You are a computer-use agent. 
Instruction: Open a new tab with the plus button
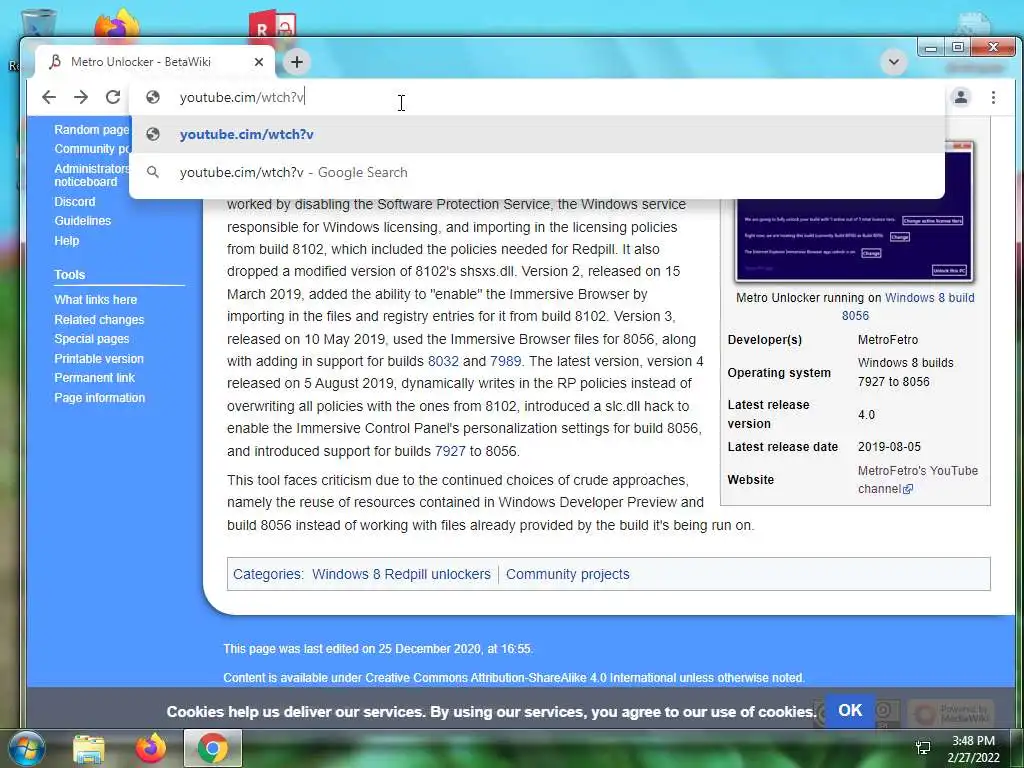pos(297,62)
